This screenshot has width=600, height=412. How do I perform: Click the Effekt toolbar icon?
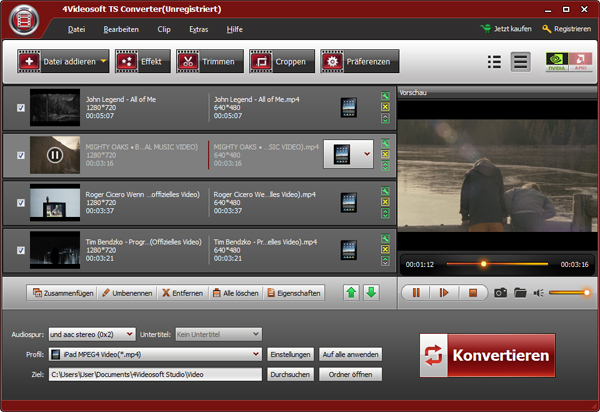[x=140, y=62]
